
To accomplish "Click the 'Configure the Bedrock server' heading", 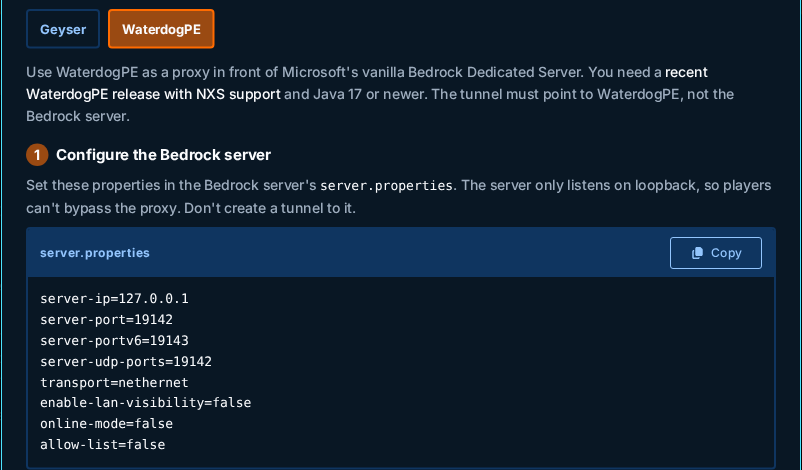I will 163,155.
